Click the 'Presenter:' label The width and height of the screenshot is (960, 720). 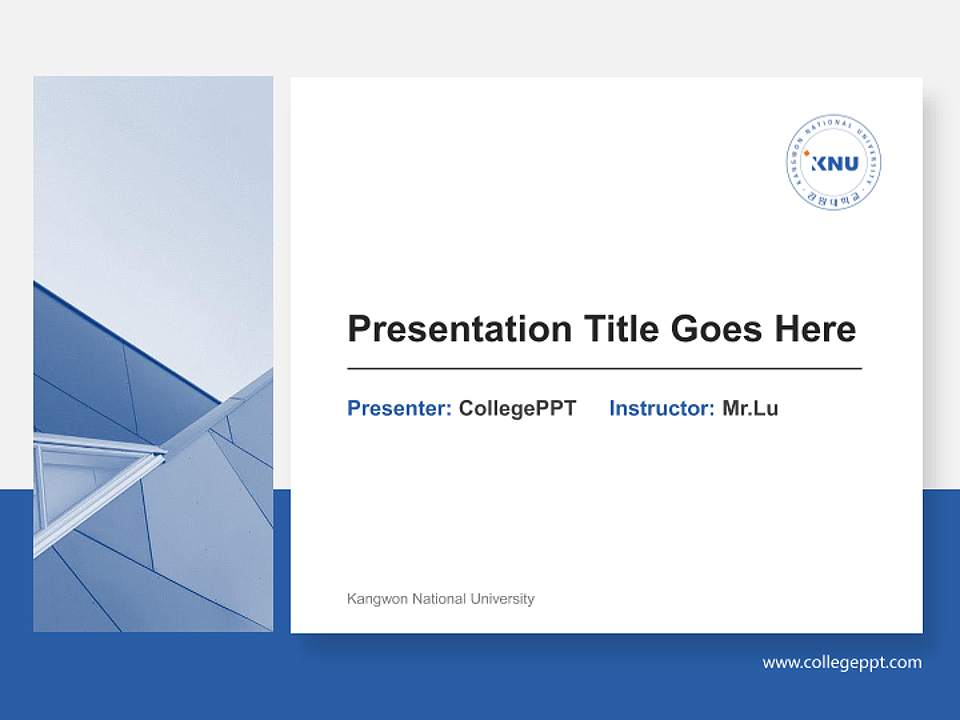click(399, 408)
